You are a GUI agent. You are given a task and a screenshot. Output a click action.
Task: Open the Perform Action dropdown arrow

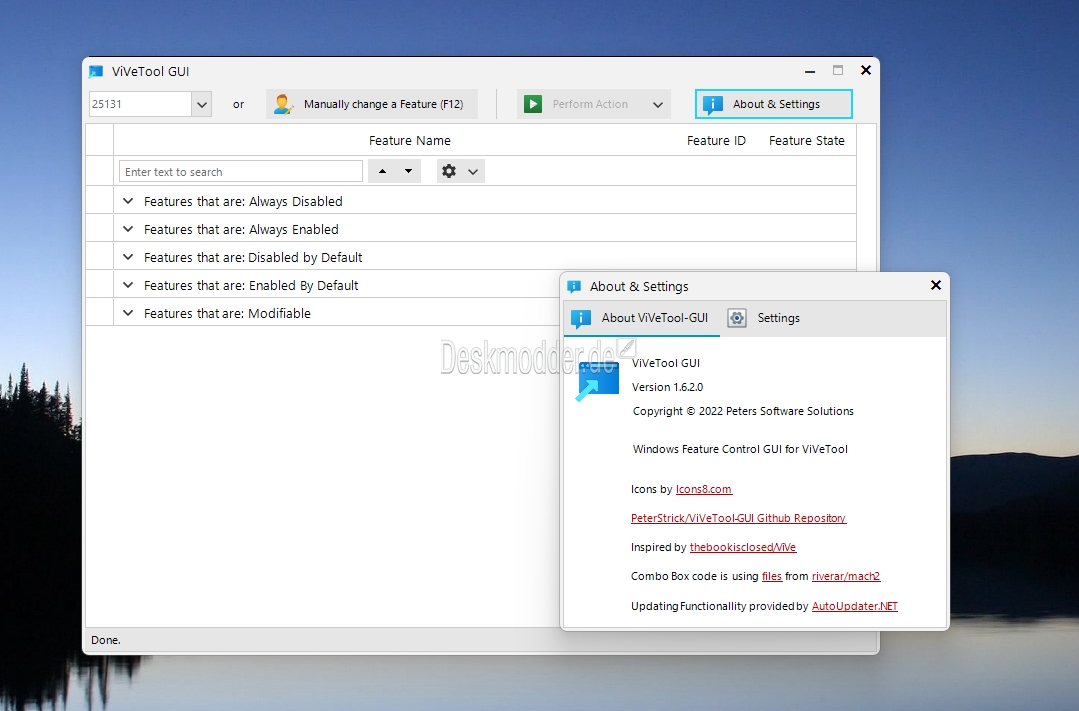(657, 105)
